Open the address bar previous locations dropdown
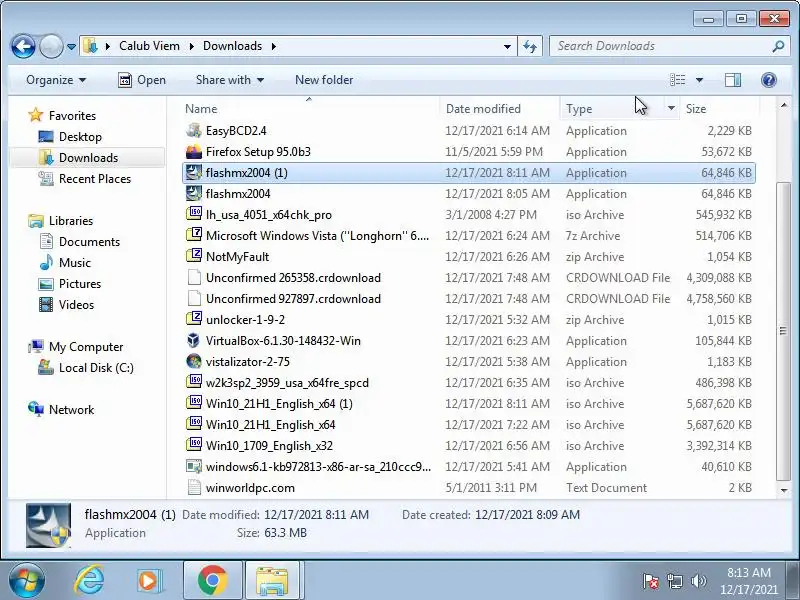 [507, 46]
